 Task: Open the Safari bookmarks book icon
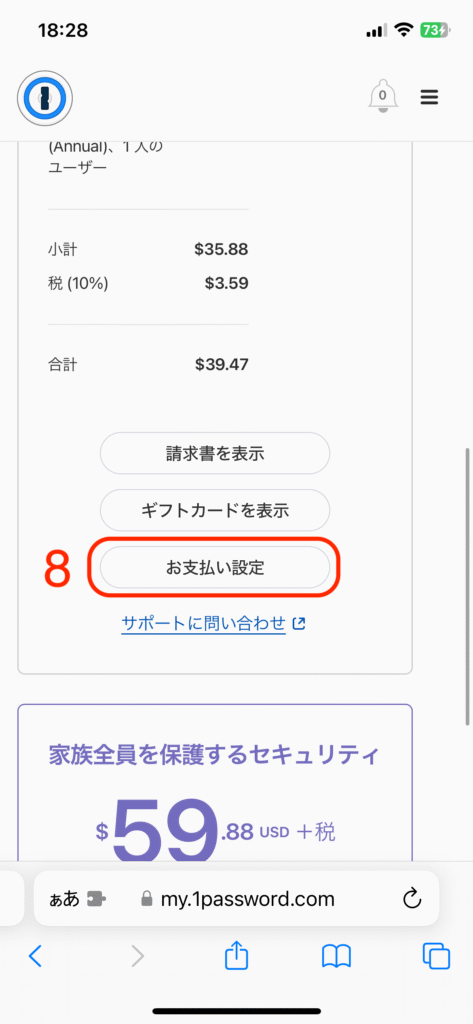[x=336, y=957]
